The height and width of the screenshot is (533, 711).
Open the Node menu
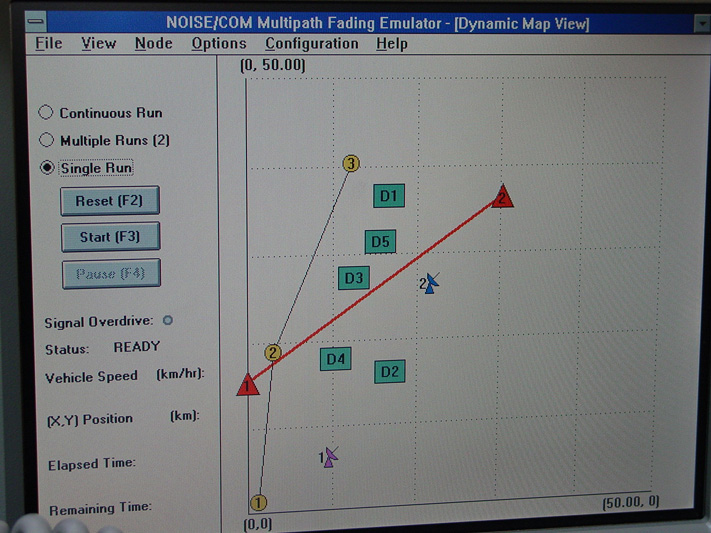pos(153,44)
